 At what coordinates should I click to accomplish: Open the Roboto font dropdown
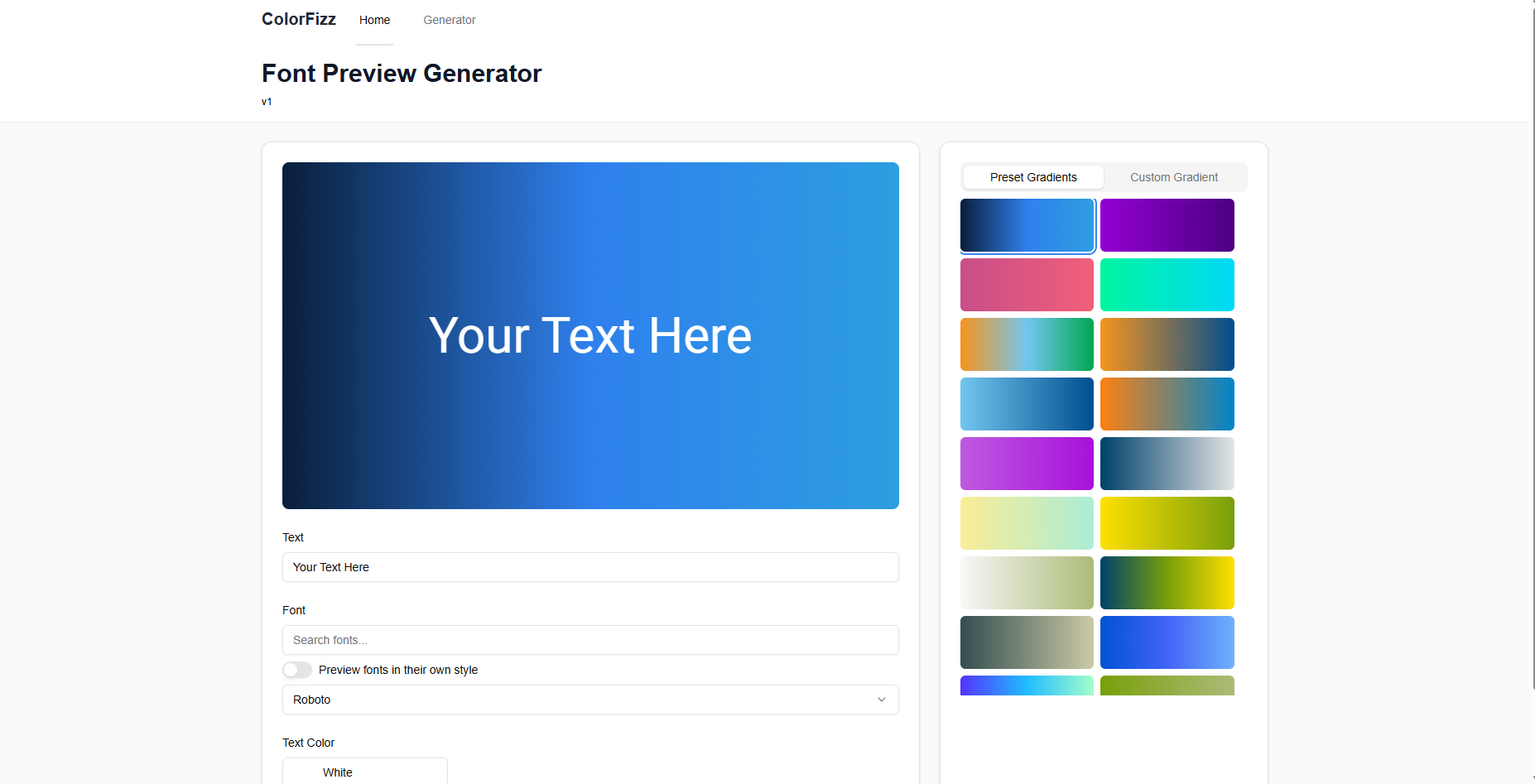(590, 700)
